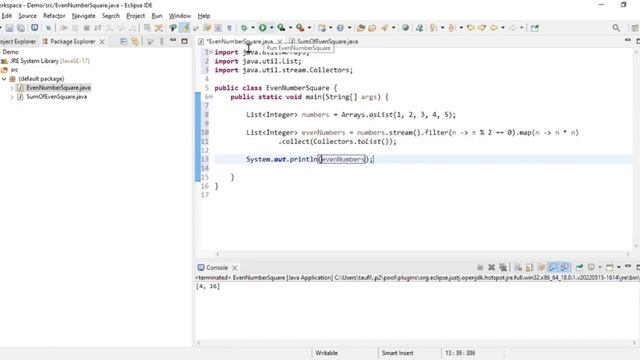
Task: Click the Clear Console icon
Action: pos(518,267)
